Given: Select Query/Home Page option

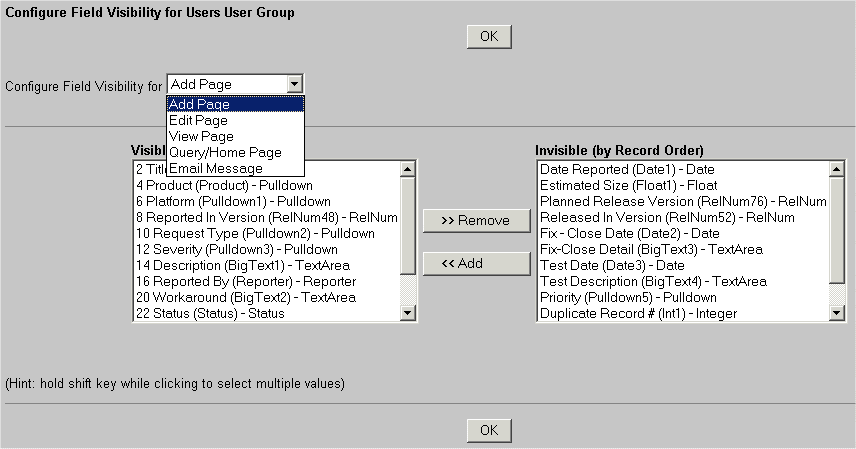Looking at the screenshot, I should pos(225,152).
